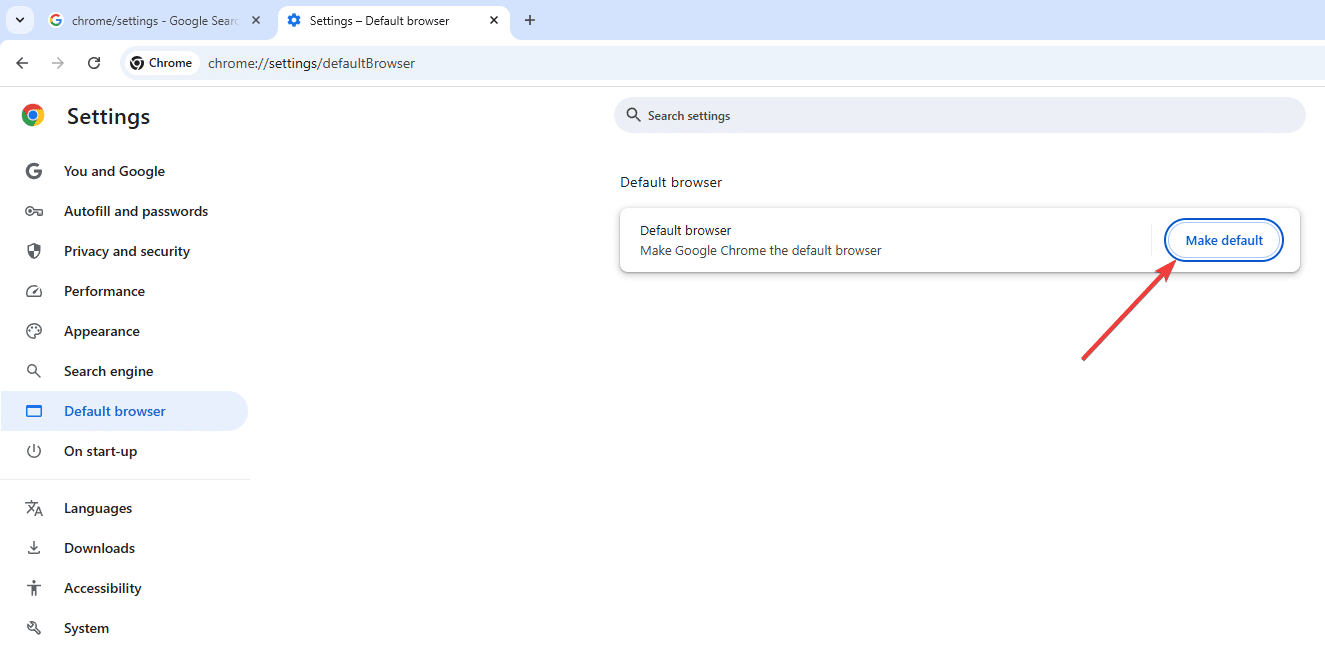Go back to previous page
Screen dimensions: 1325x652
click(22, 63)
